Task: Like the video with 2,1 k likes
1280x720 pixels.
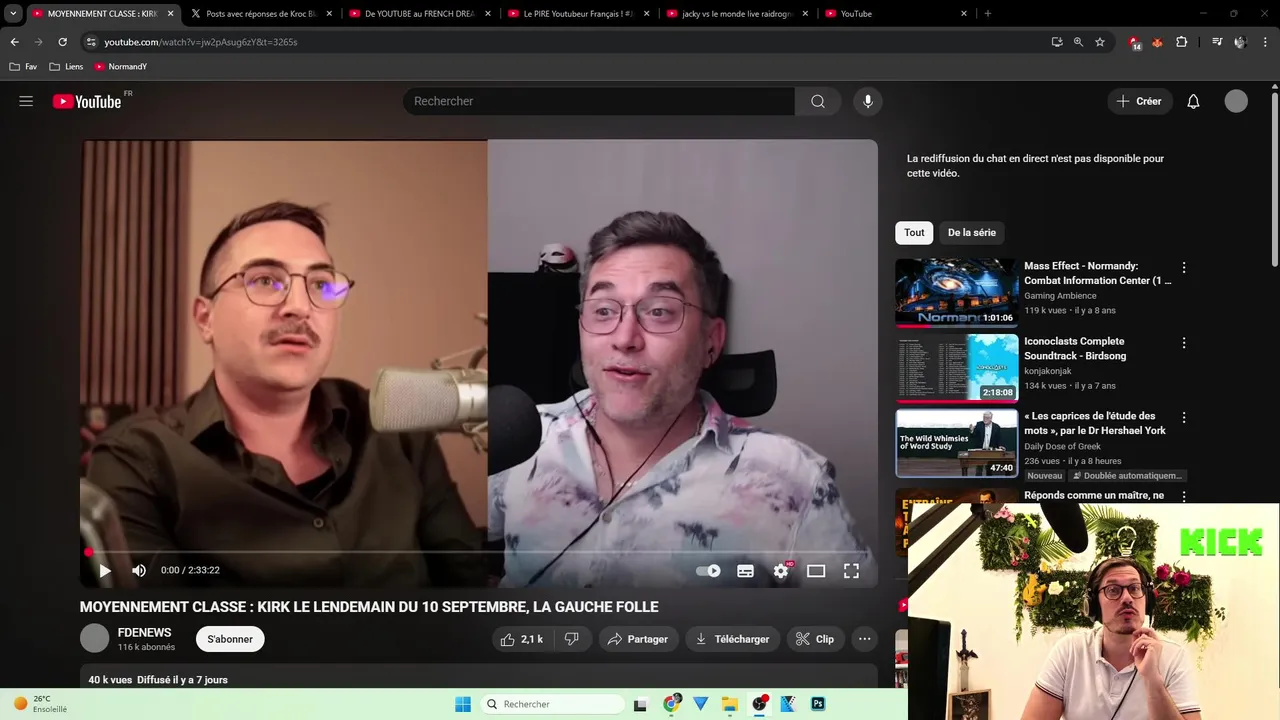Action: [x=522, y=639]
